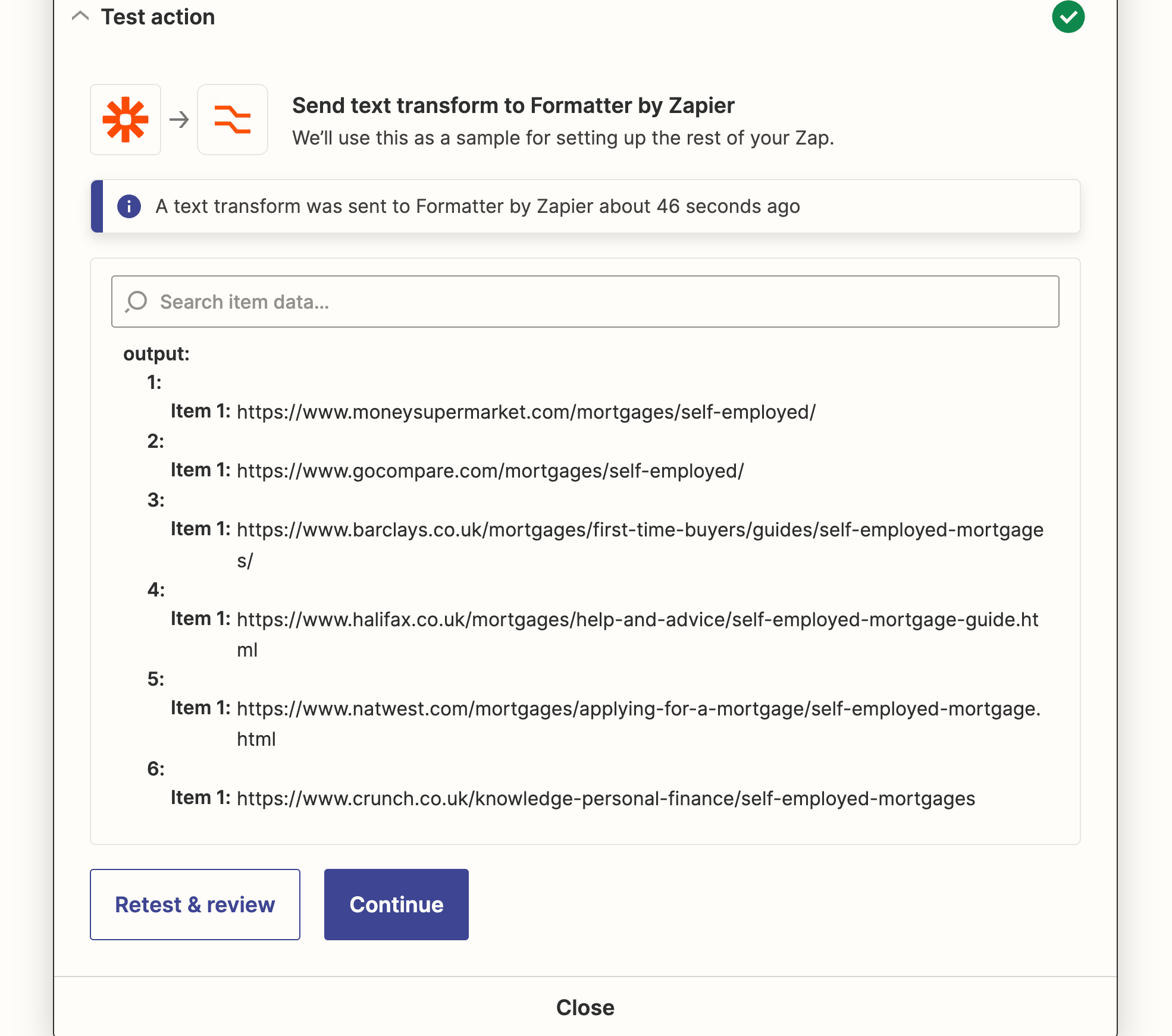Click the Formatter by Zapier icon
Image resolution: width=1172 pixels, height=1036 pixels.
click(233, 120)
